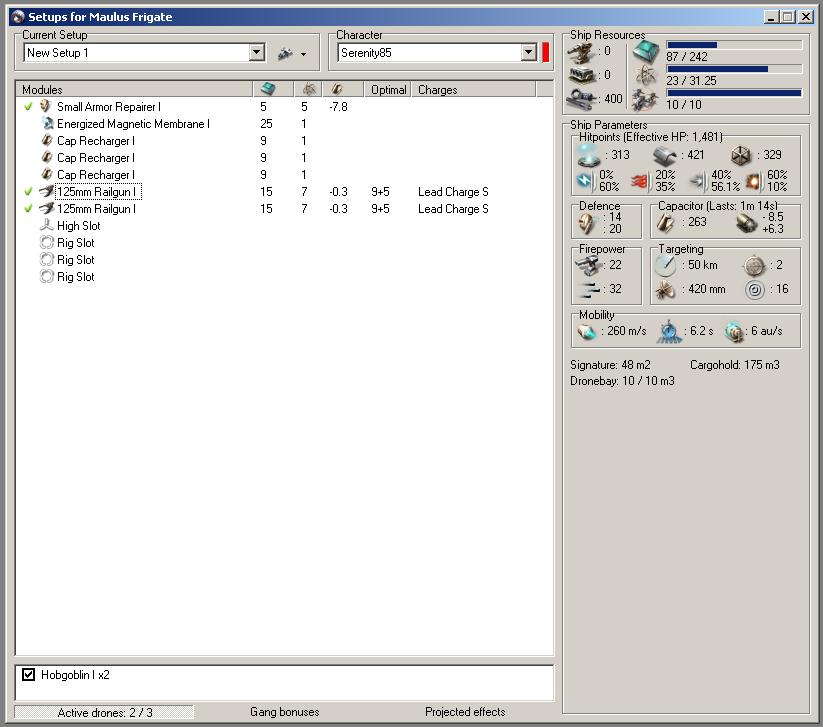
Task: Click the Energized Magnetic Membrane I icon
Action: point(47,124)
